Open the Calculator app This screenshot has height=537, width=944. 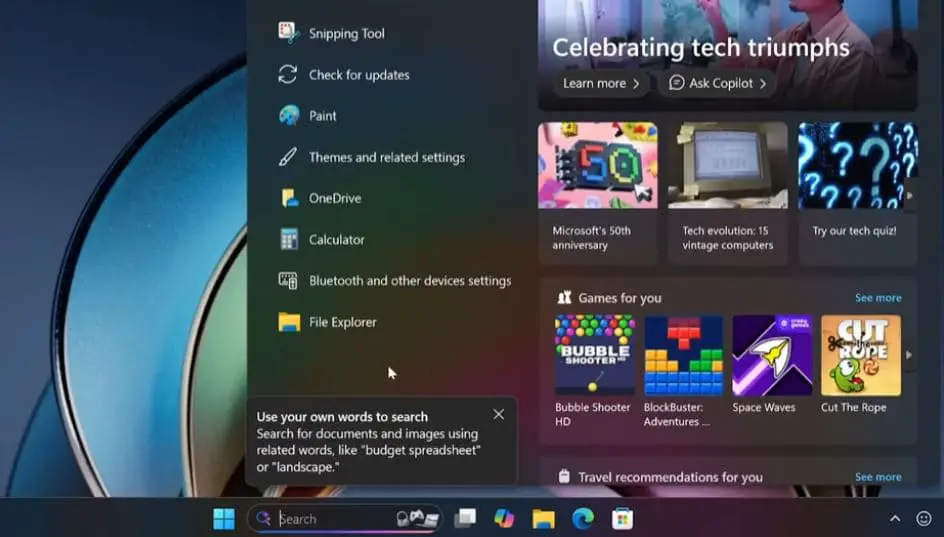pos(336,240)
